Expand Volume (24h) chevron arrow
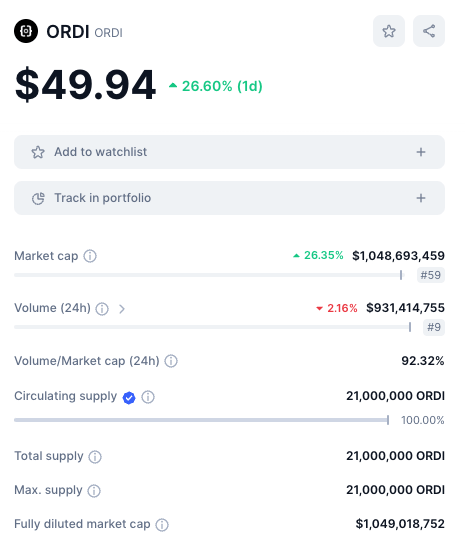The width and height of the screenshot is (465, 552). click(x=122, y=309)
